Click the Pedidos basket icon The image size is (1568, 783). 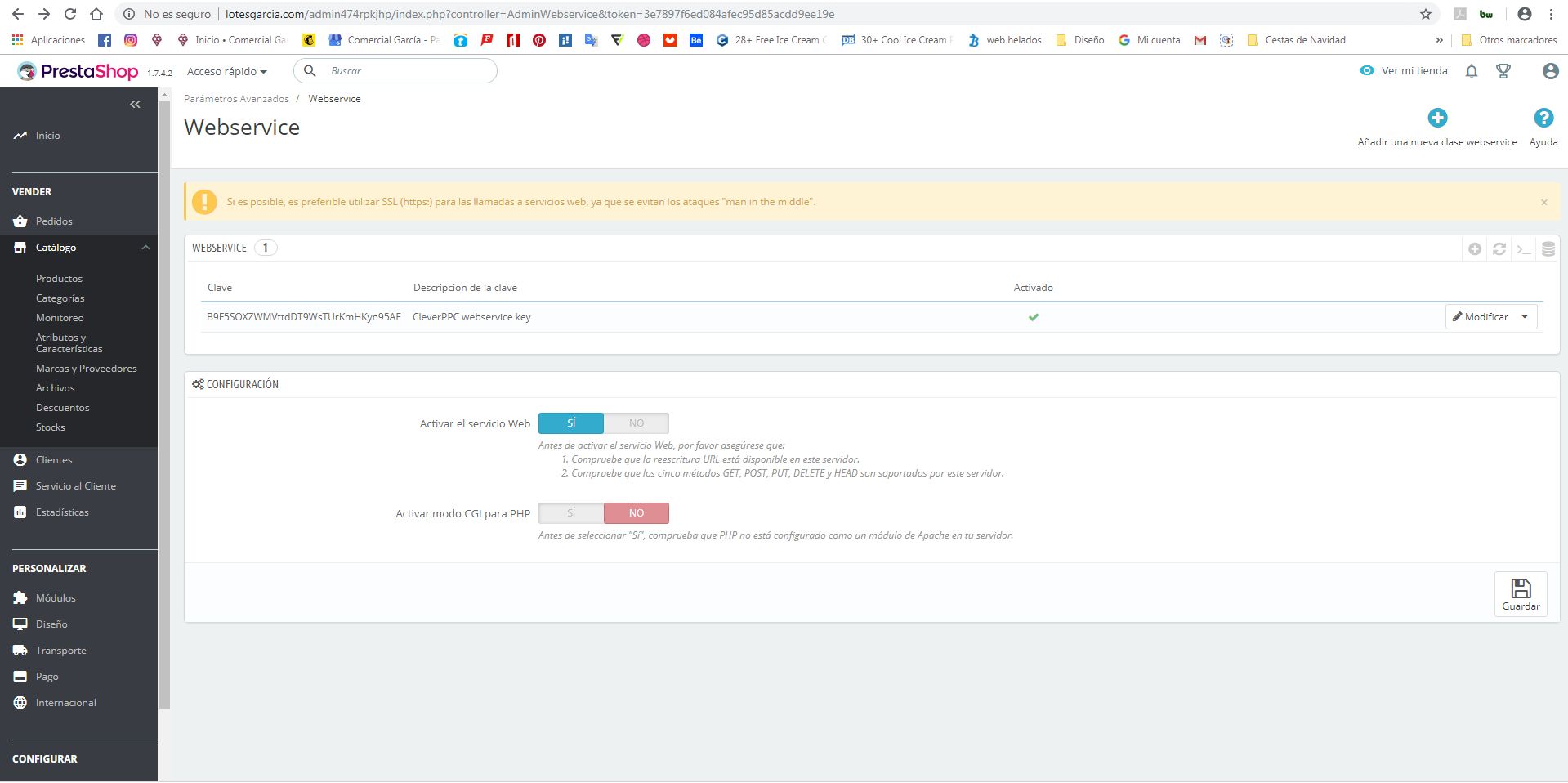click(20, 221)
